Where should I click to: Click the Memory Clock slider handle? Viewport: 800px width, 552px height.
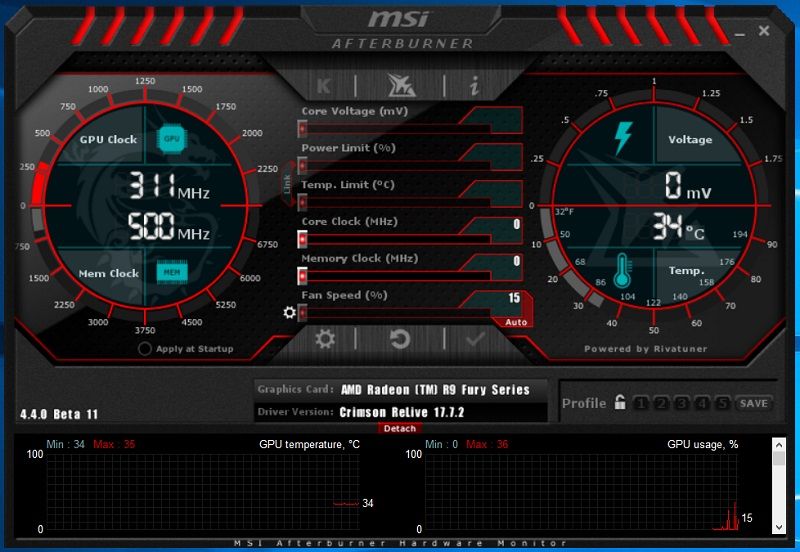coord(303,276)
